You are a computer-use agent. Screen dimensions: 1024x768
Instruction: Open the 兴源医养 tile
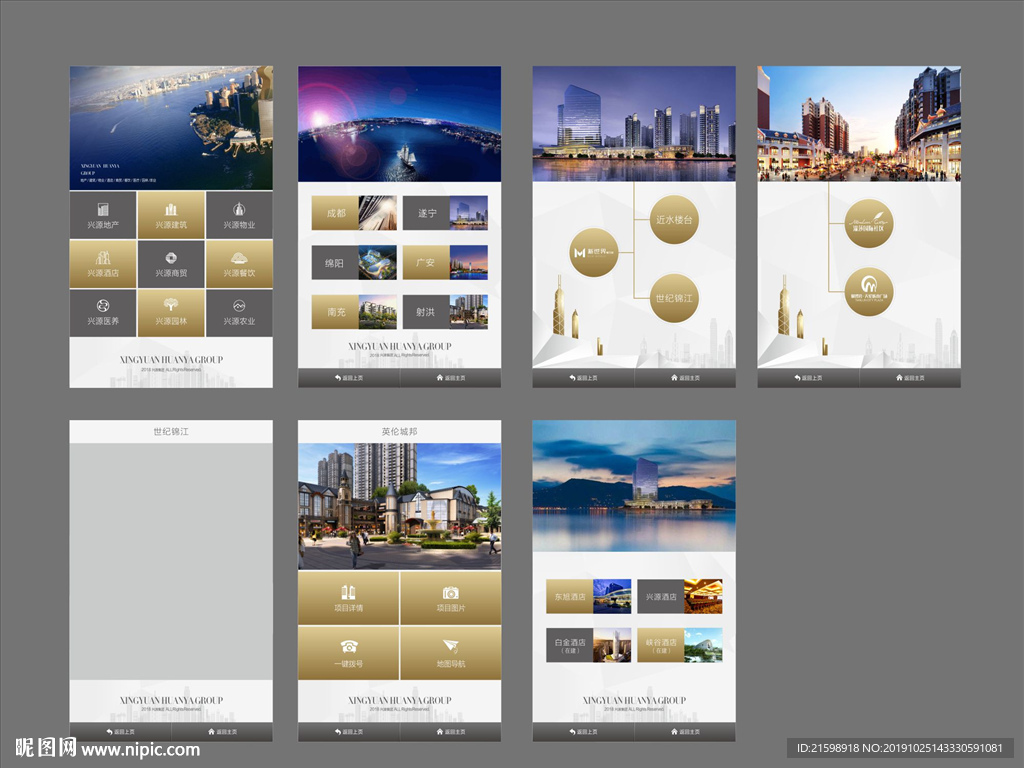click(x=103, y=313)
